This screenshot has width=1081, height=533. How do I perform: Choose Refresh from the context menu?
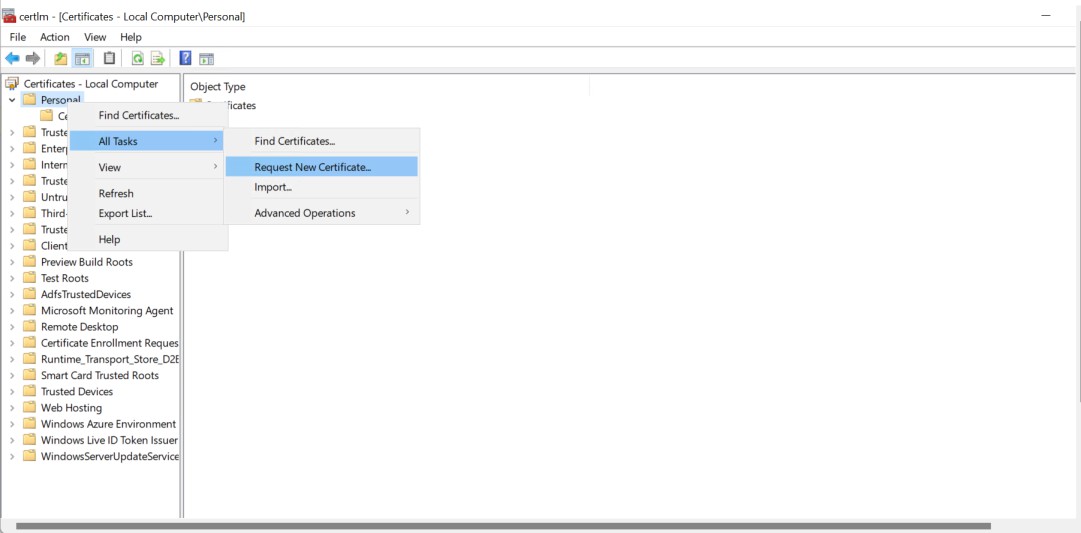(148, 193)
